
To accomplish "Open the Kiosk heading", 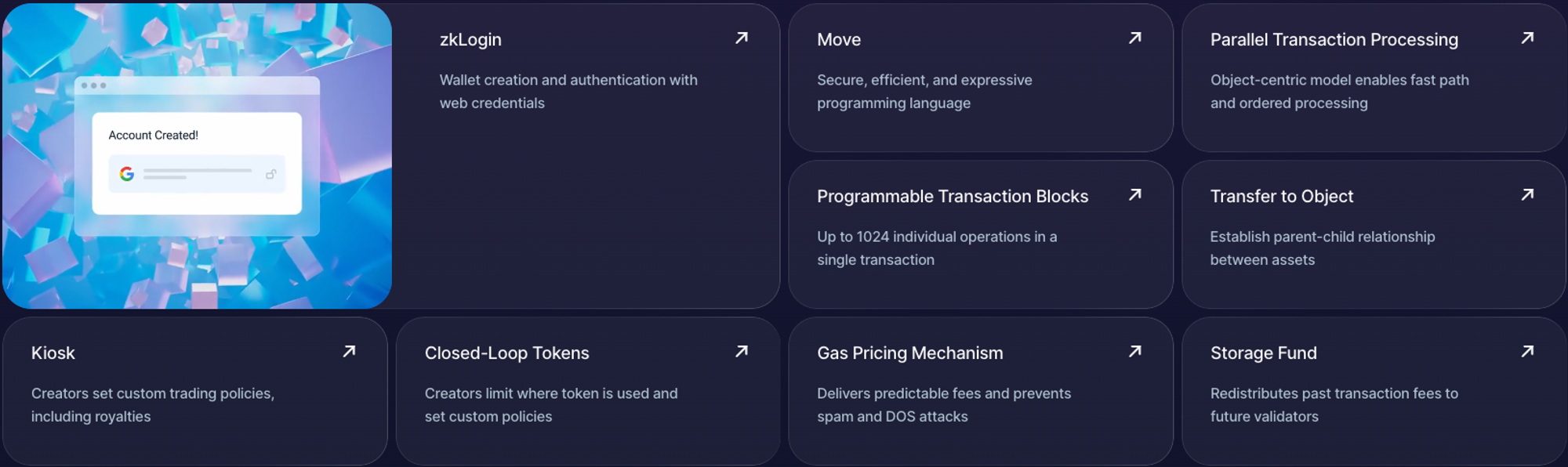I will (53, 353).
